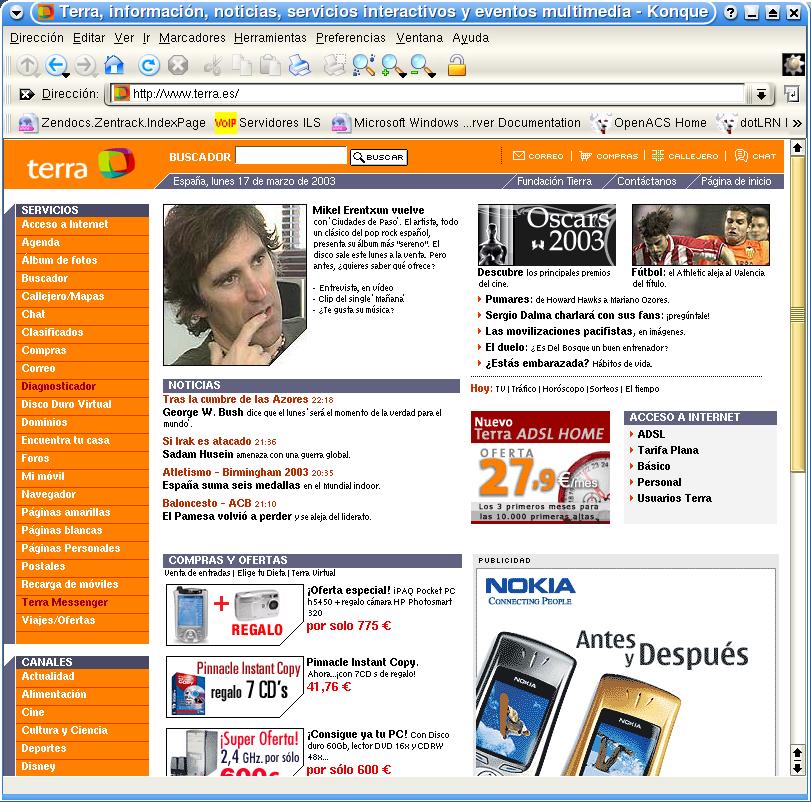Open the Herramientas menu
Image resolution: width=811 pixels, height=802 pixels.
[270, 38]
